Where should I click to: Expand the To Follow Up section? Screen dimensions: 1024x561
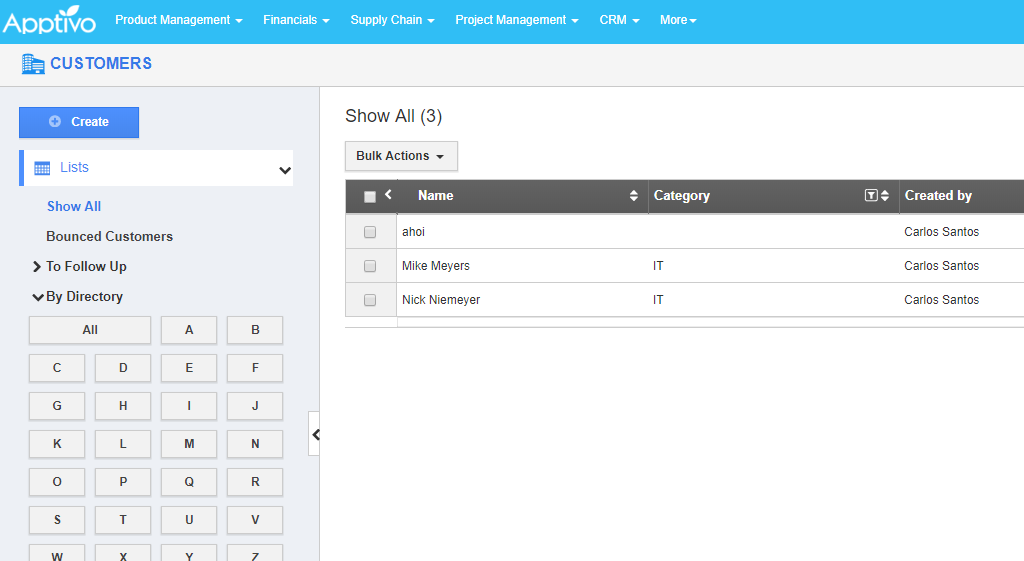tap(37, 267)
